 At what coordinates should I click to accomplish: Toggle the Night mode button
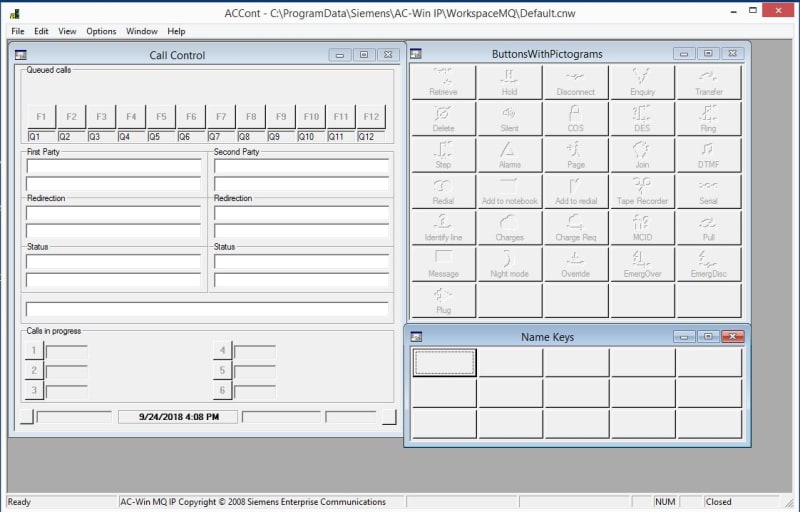pyautogui.click(x=510, y=264)
